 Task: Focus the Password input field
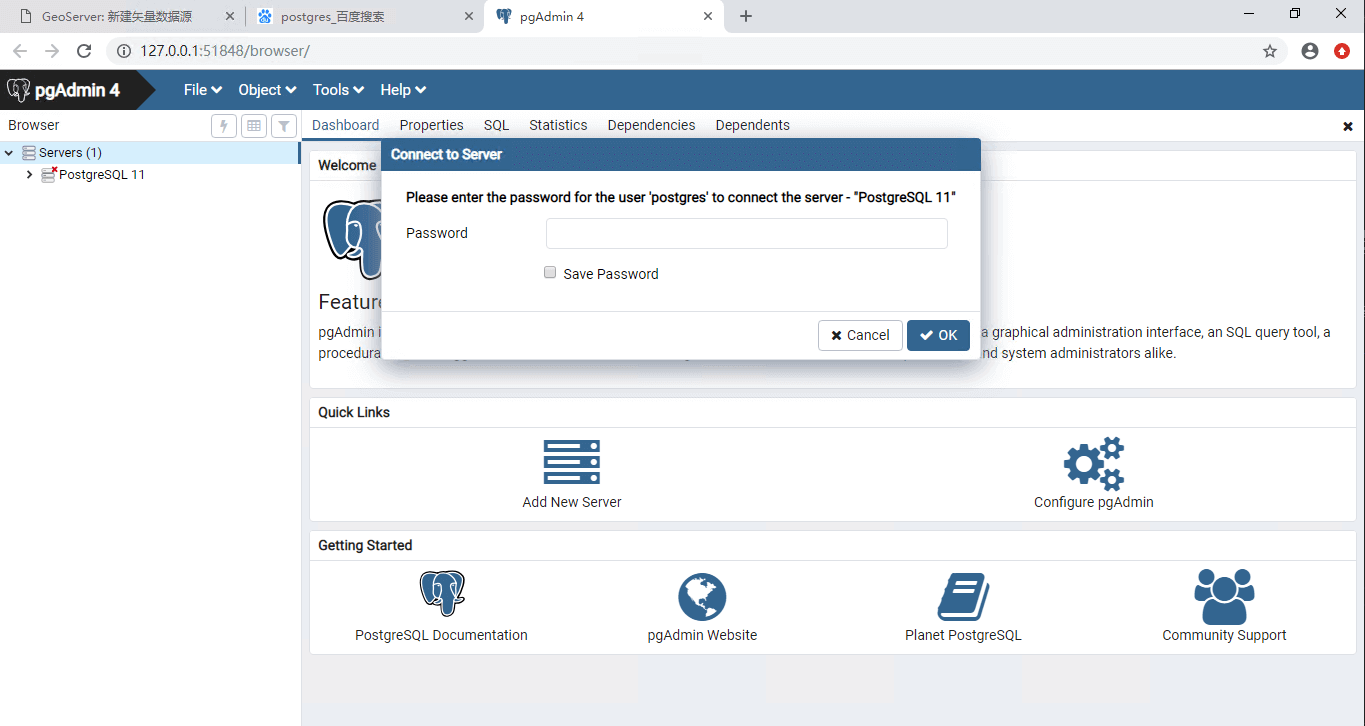[x=746, y=234]
